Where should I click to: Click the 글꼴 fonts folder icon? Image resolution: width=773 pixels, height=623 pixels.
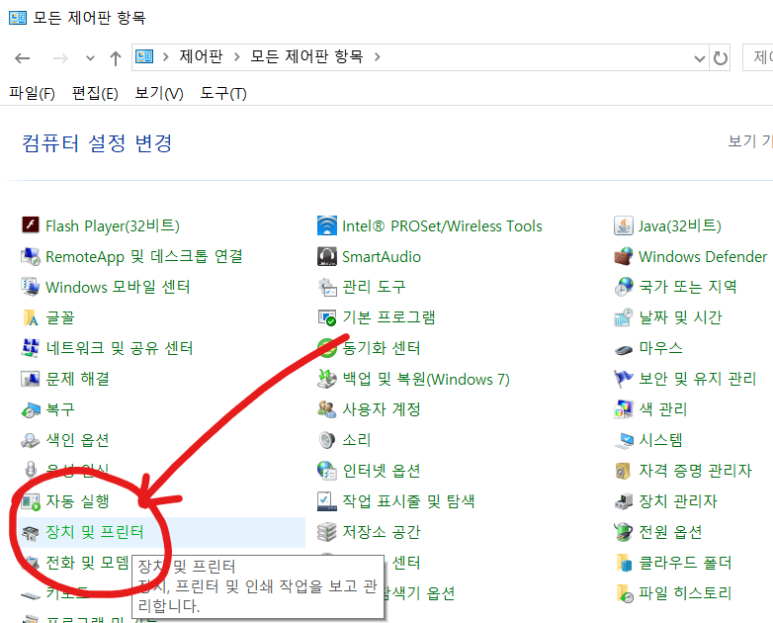[31, 317]
